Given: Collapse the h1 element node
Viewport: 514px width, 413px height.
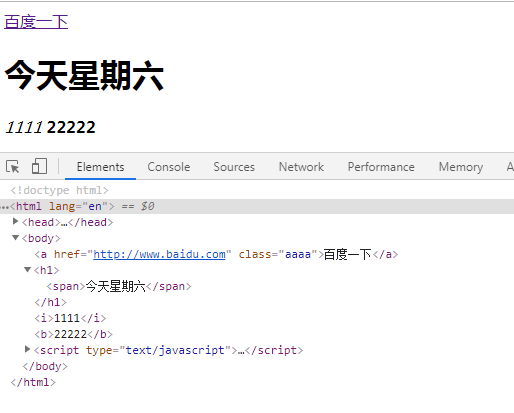Looking at the screenshot, I should (27, 269).
